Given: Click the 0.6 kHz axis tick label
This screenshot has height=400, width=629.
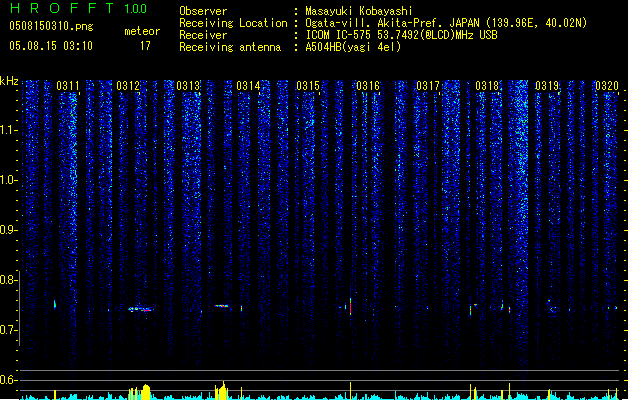Looking at the screenshot, I should (8, 380).
